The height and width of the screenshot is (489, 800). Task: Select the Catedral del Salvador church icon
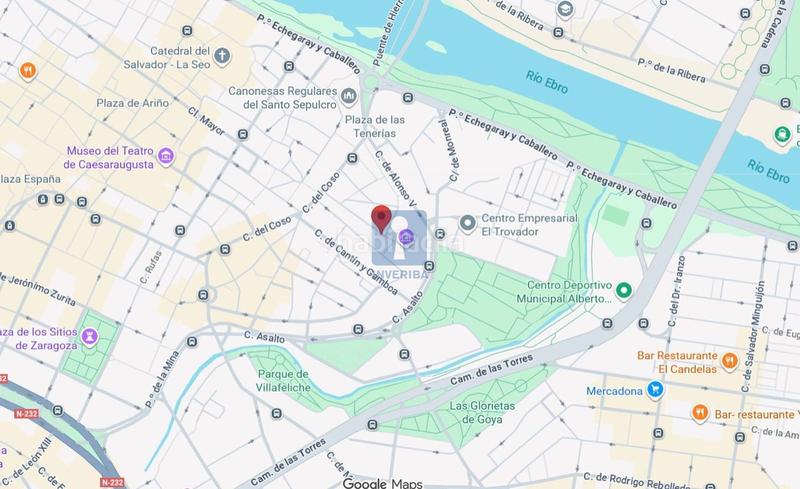click(x=222, y=56)
